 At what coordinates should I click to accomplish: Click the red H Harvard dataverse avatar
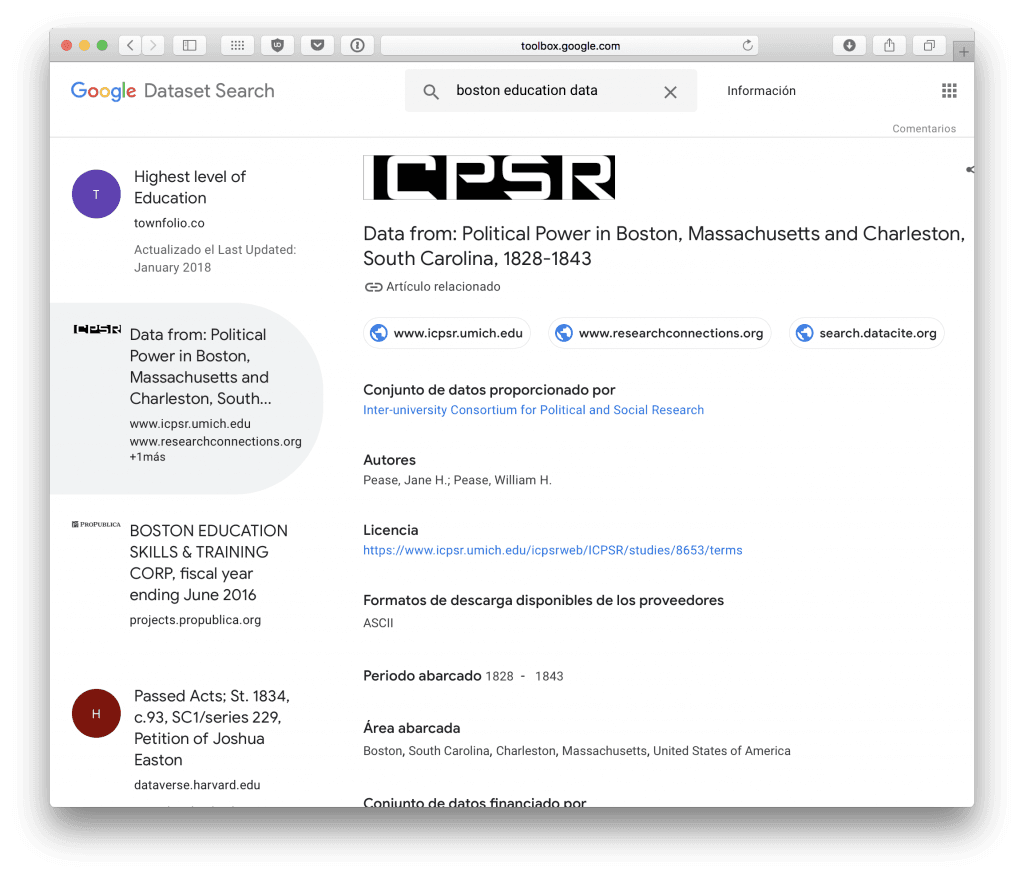point(96,713)
